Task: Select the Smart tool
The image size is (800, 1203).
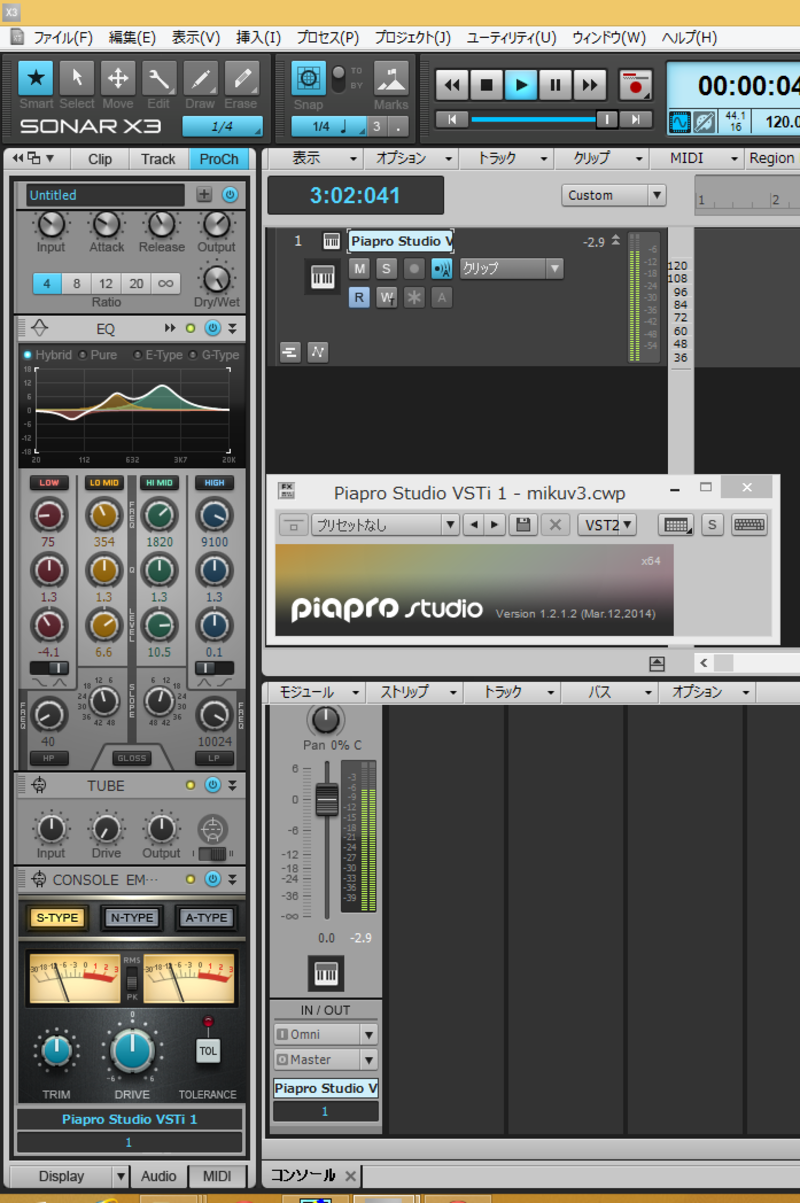Action: [x=36, y=78]
